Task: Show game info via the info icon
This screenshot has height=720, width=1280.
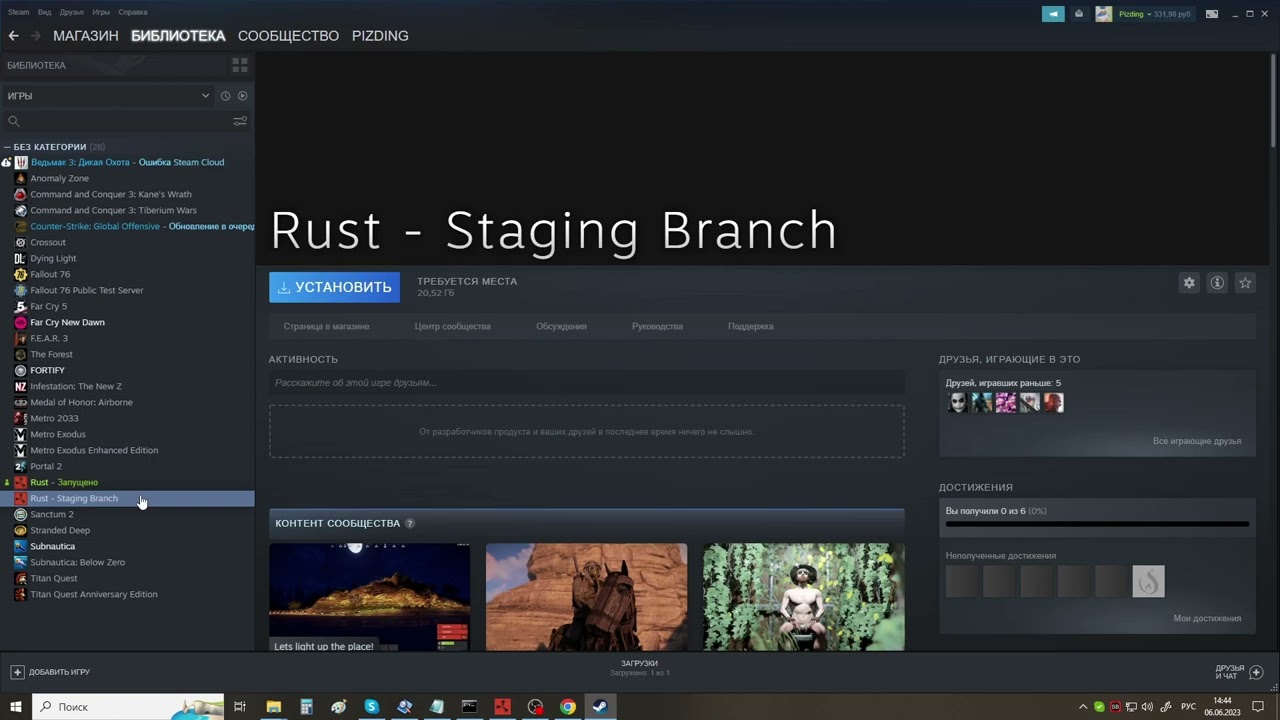Action: point(1217,283)
